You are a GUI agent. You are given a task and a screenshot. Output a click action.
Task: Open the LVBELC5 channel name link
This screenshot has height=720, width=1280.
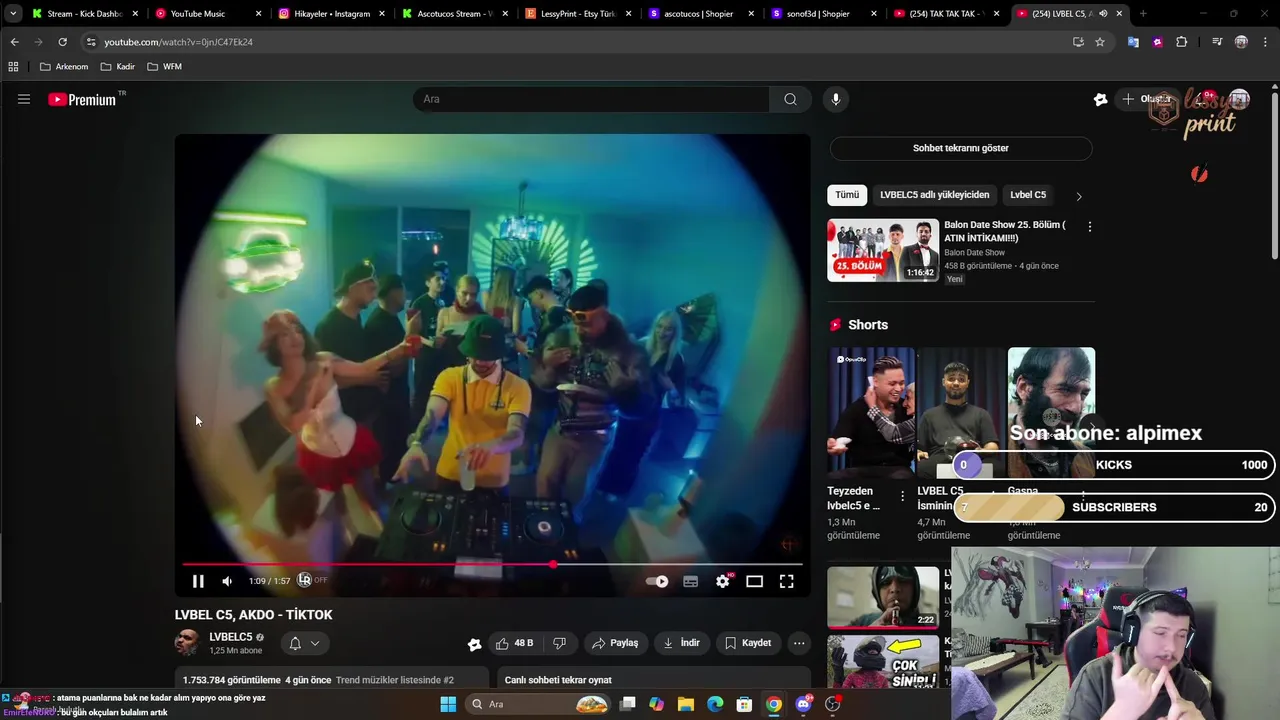[230, 637]
